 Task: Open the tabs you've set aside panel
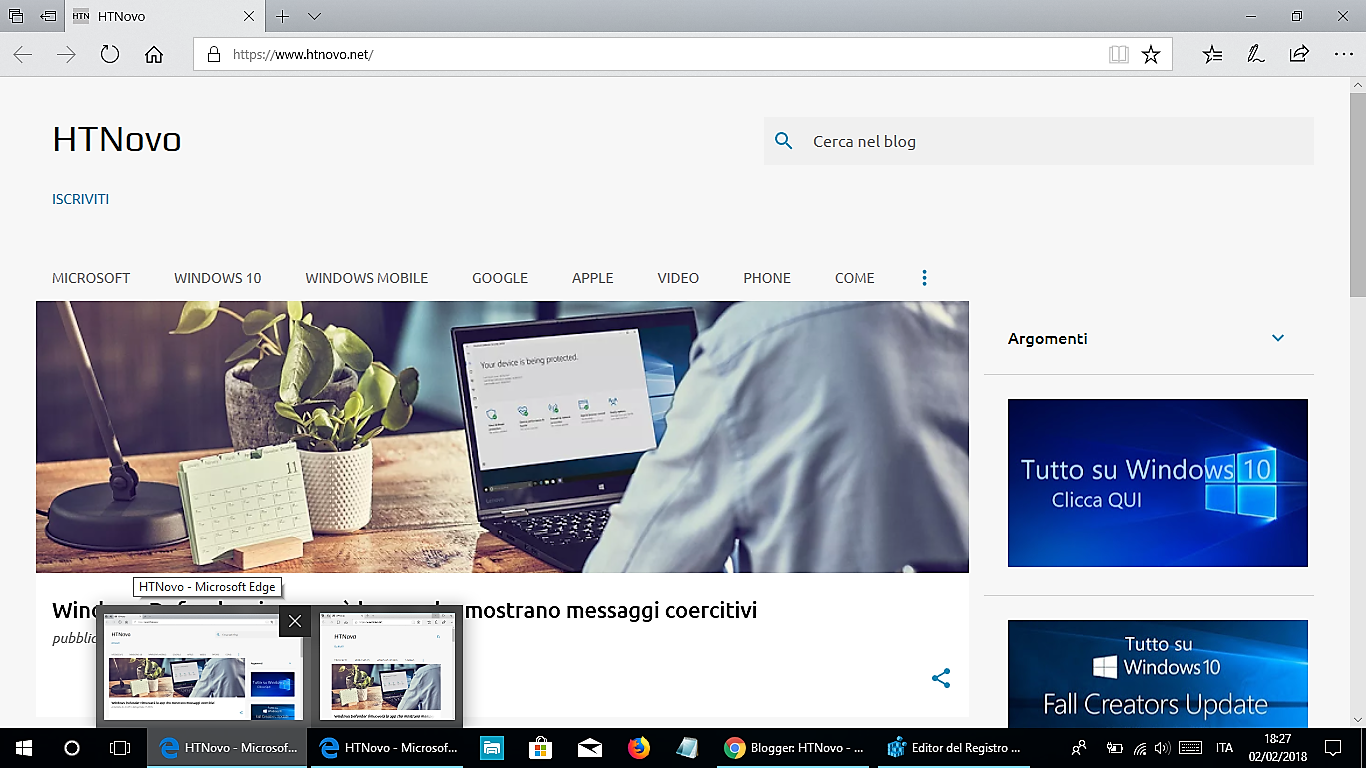[16, 16]
